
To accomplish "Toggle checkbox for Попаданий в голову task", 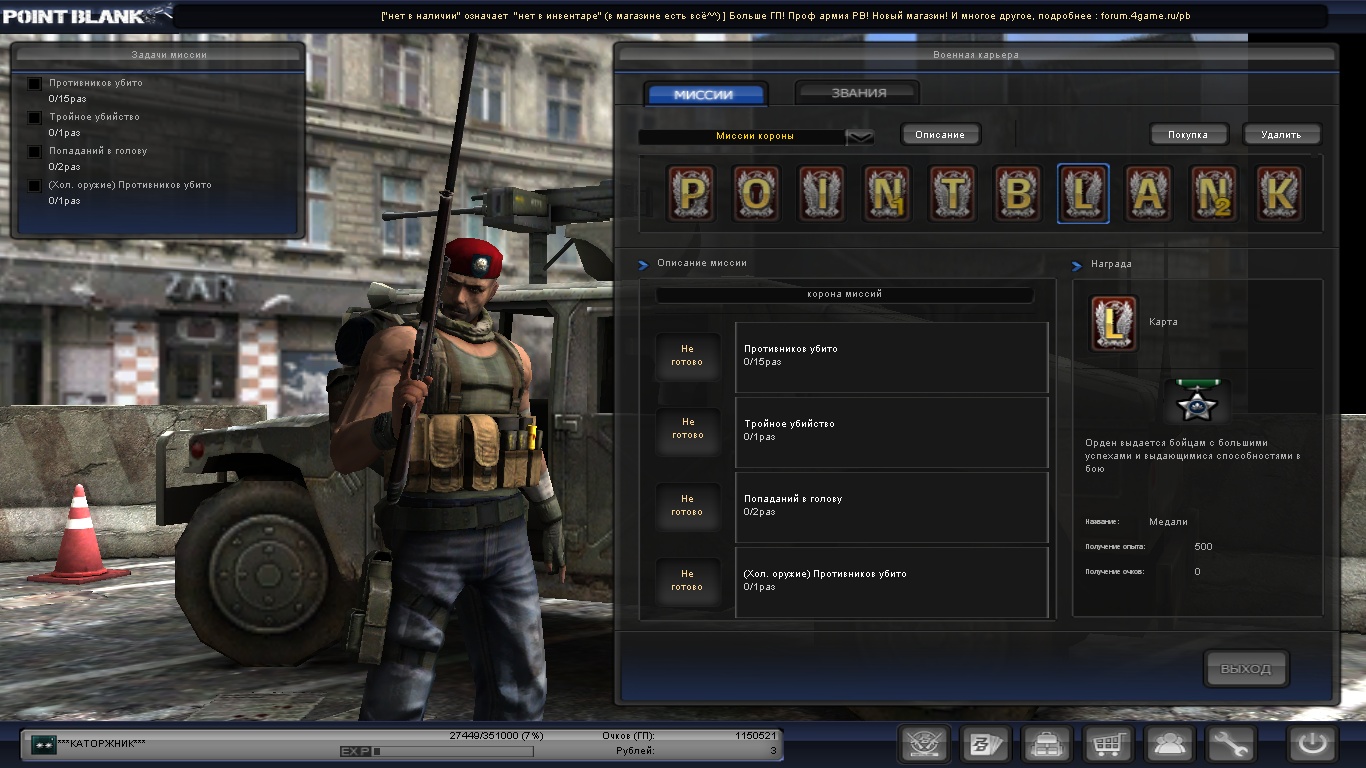I will point(35,152).
